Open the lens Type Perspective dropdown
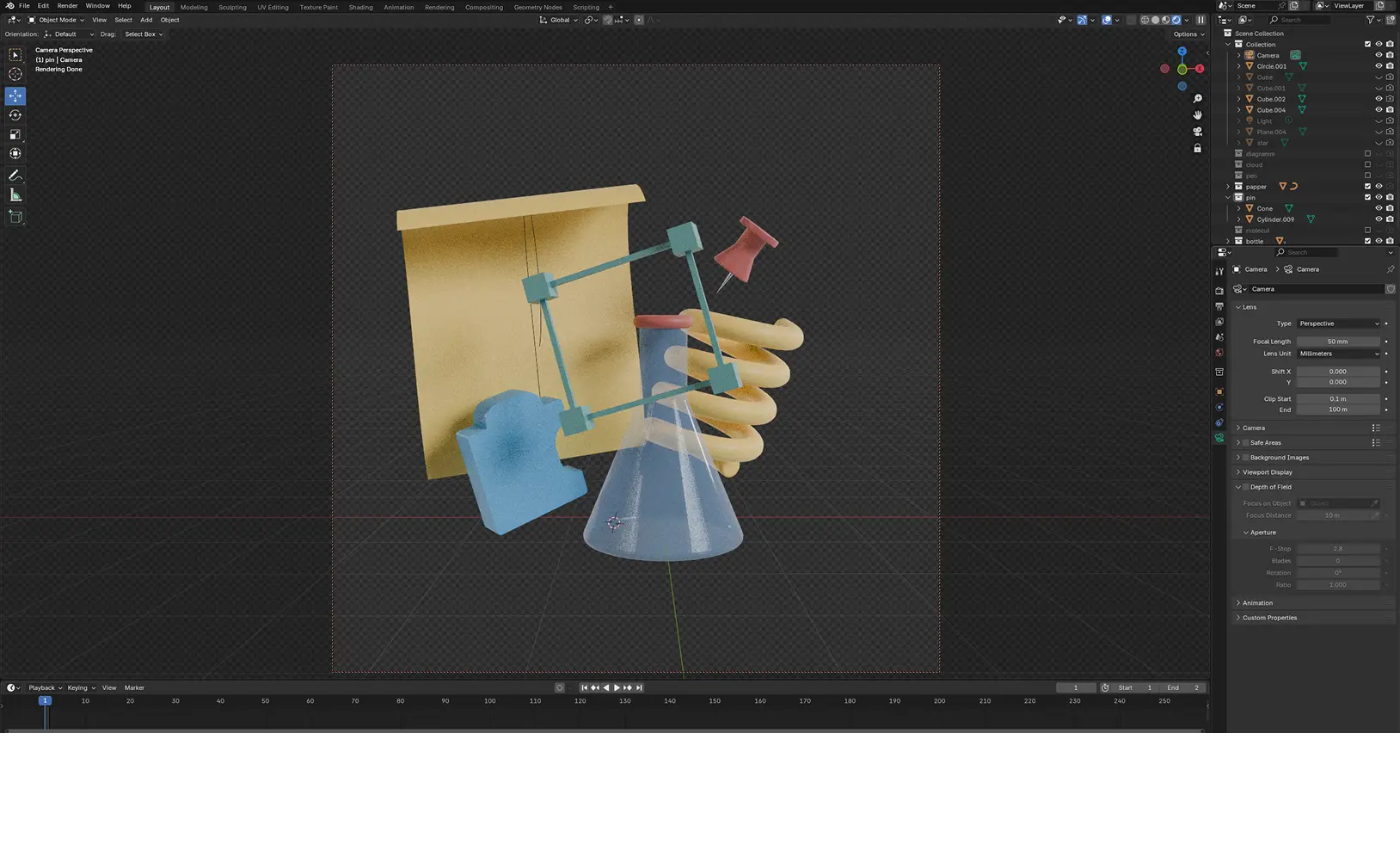This screenshot has height=850, width=1400. tap(1339, 323)
